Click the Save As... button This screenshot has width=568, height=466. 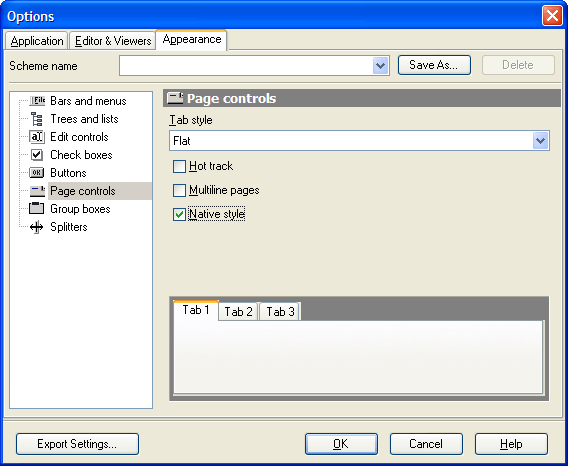[x=434, y=65]
